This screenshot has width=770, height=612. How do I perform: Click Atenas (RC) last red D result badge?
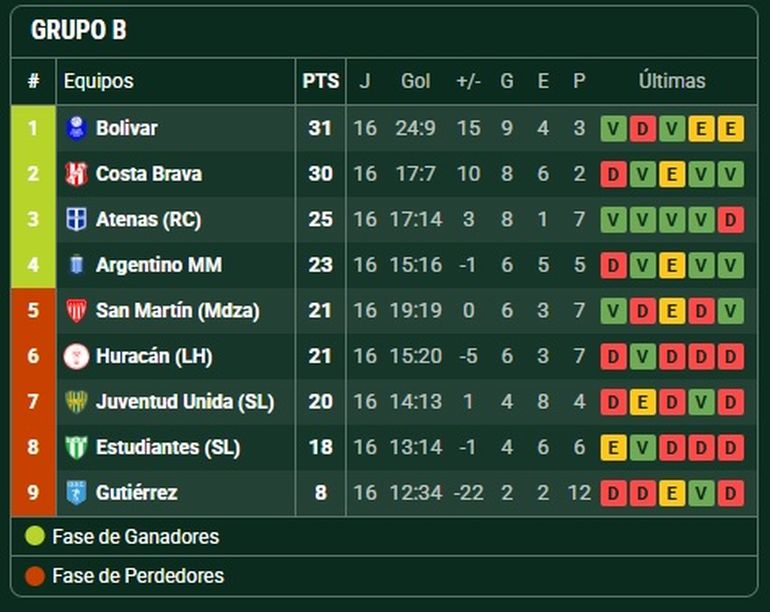pyautogui.click(x=731, y=220)
